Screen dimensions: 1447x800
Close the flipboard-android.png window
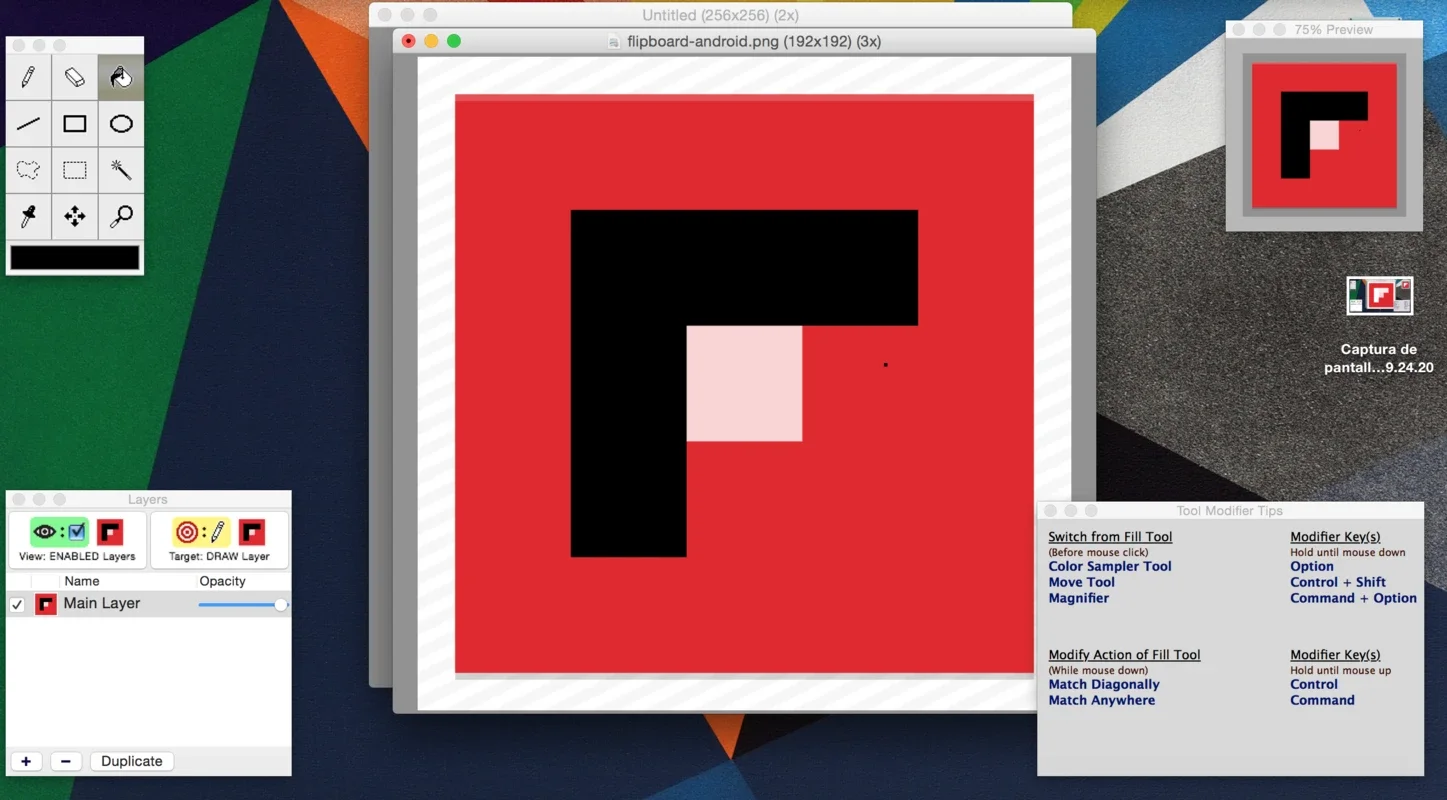[x=408, y=41]
